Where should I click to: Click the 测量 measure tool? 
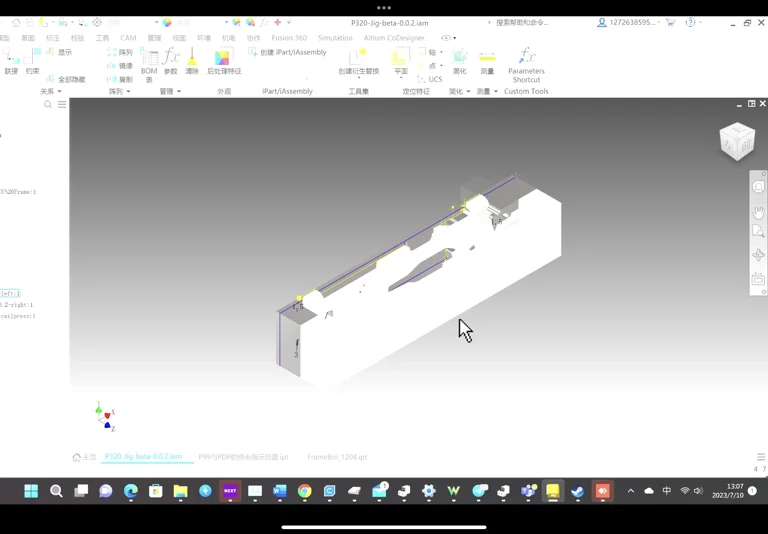coord(487,61)
